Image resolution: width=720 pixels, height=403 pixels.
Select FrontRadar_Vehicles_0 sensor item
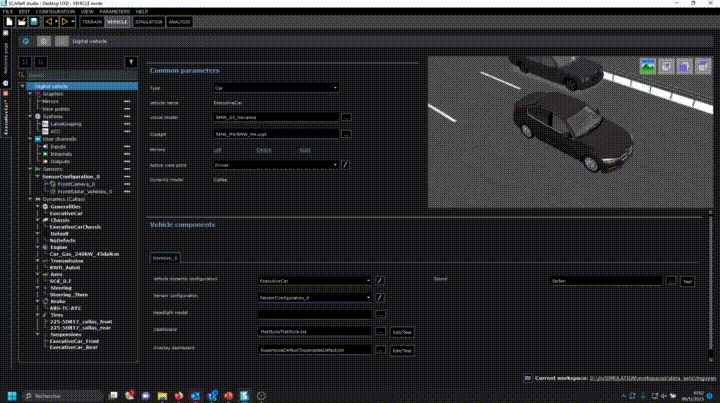point(84,191)
